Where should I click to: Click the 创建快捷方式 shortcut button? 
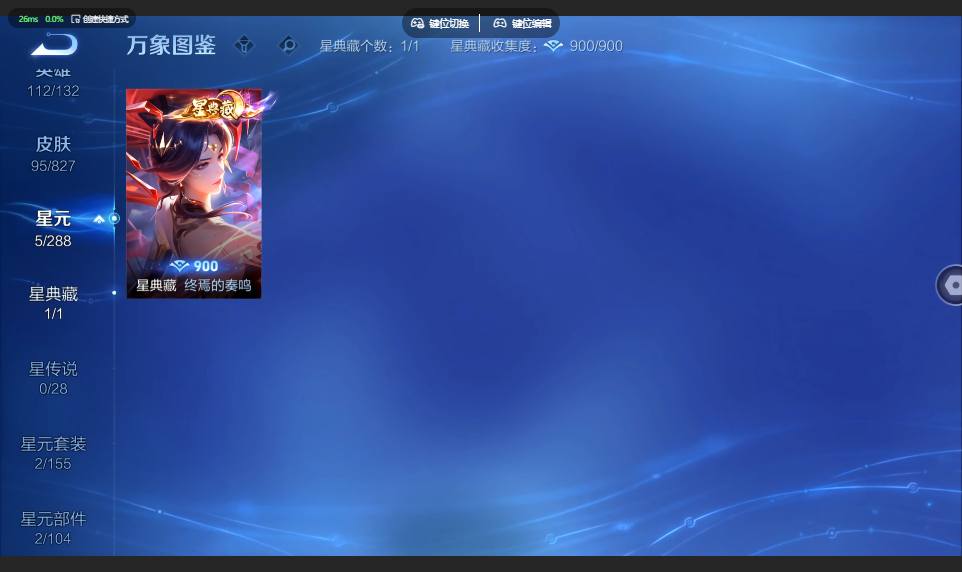click(100, 19)
